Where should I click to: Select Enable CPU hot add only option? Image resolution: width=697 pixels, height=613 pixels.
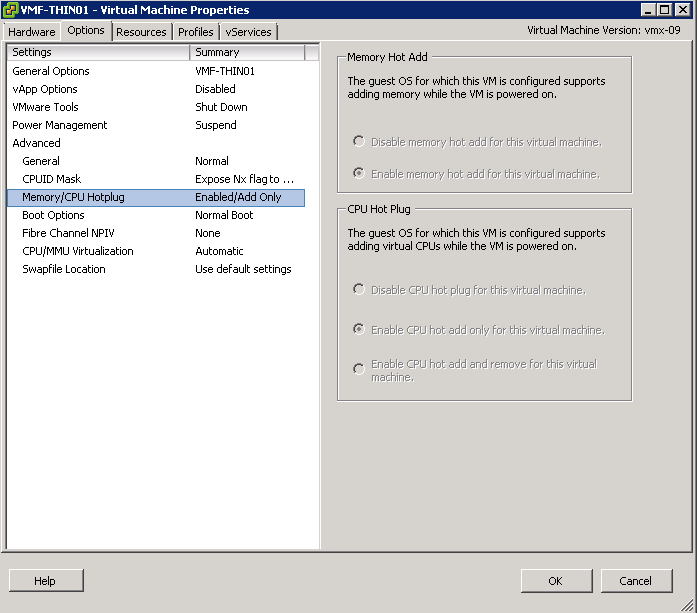point(359,329)
